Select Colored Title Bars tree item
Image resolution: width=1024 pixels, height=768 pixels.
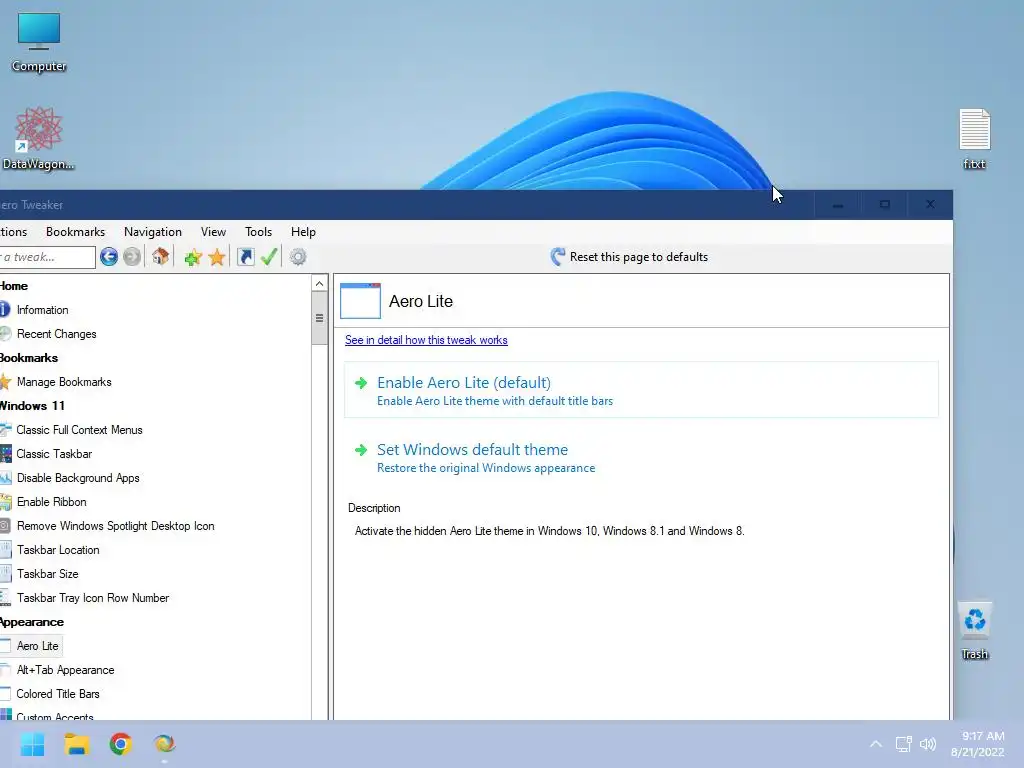(57, 694)
